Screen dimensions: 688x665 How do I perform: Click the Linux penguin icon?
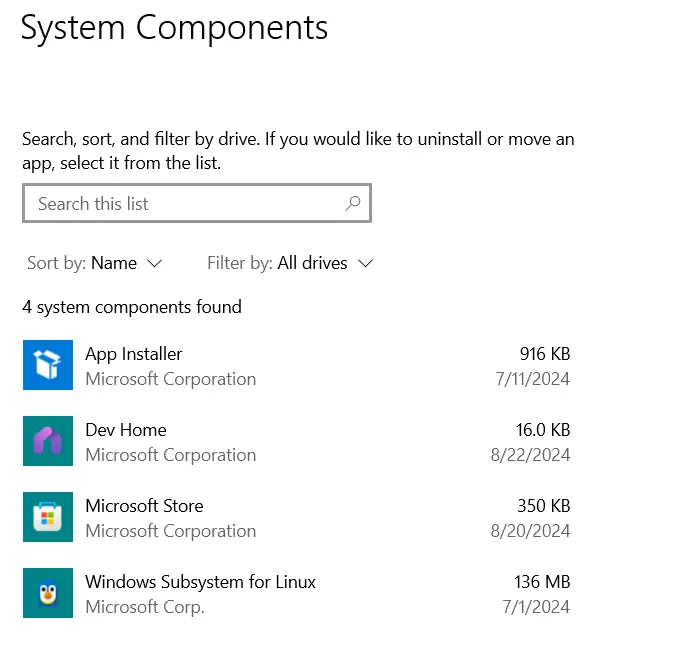(48, 593)
